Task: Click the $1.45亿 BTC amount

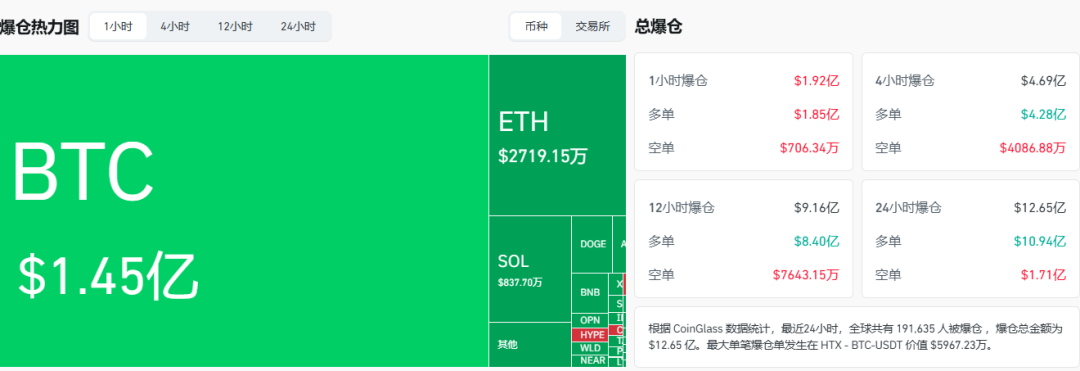Action: [108, 275]
